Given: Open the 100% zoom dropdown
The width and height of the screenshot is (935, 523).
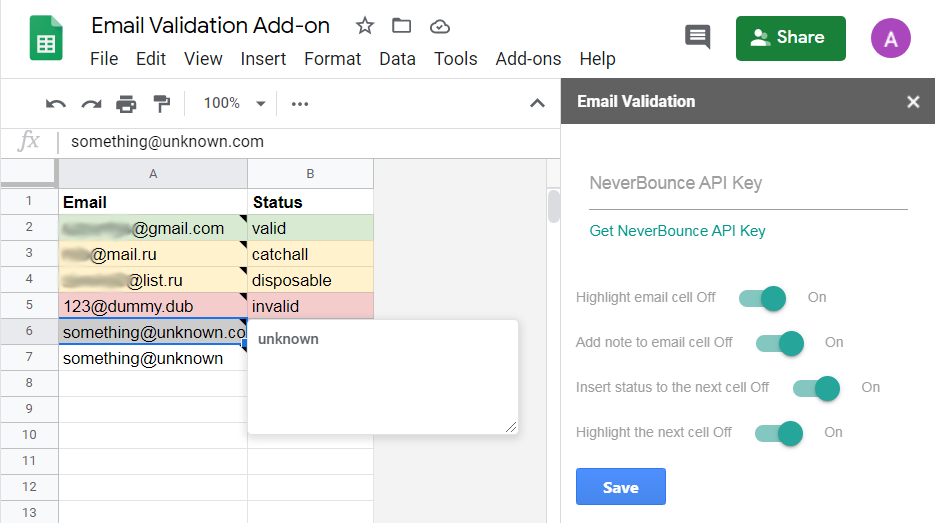Looking at the screenshot, I should 234,103.
